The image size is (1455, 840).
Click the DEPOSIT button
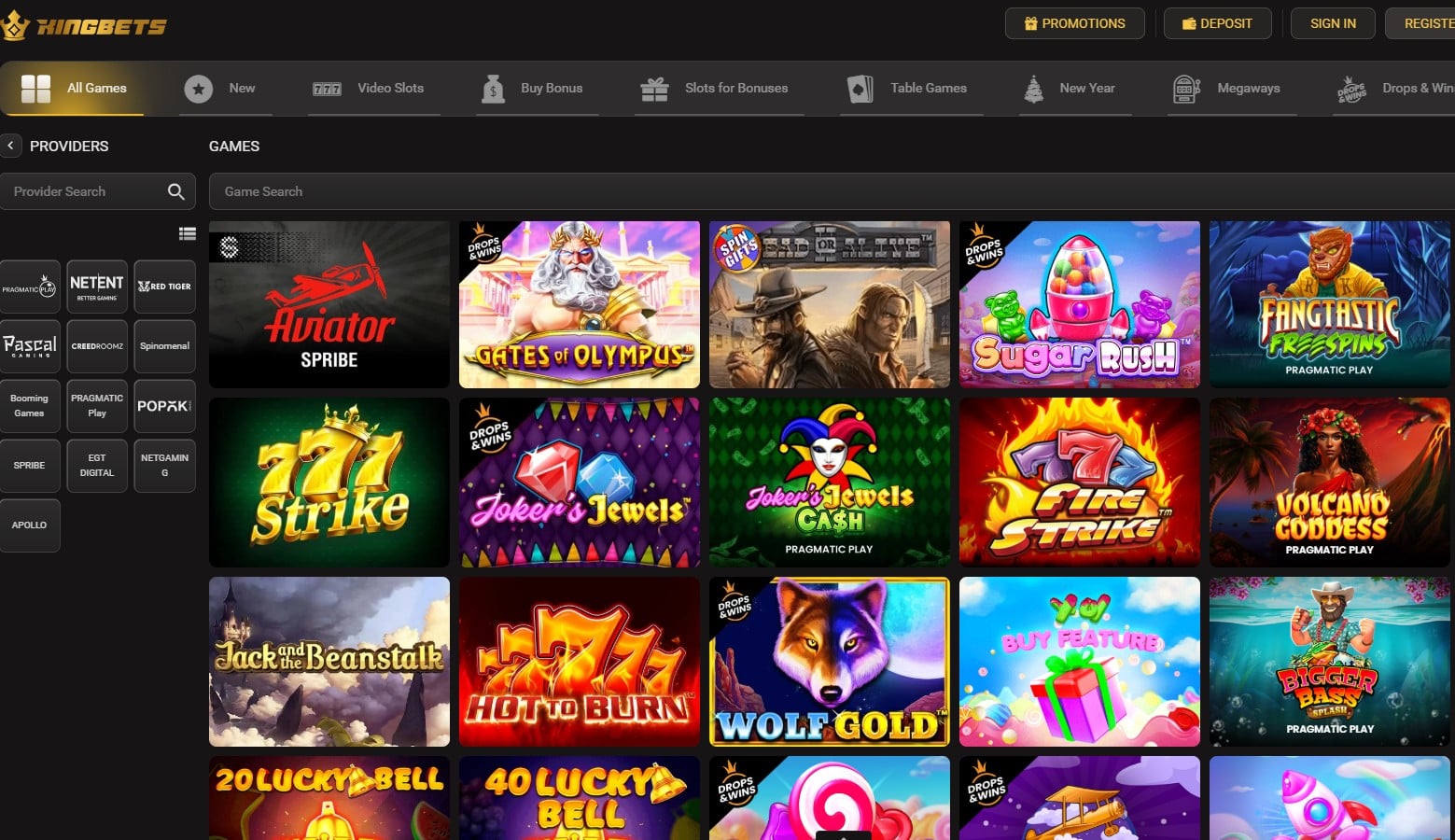tap(1218, 23)
